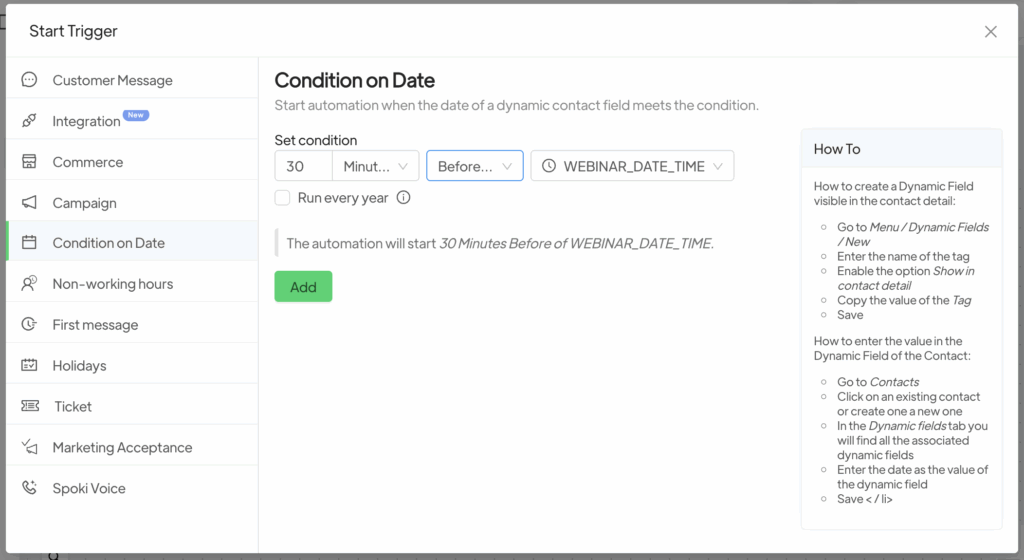This screenshot has width=1024, height=560.
Task: Click the Non-working hours person icon
Action: 29,284
